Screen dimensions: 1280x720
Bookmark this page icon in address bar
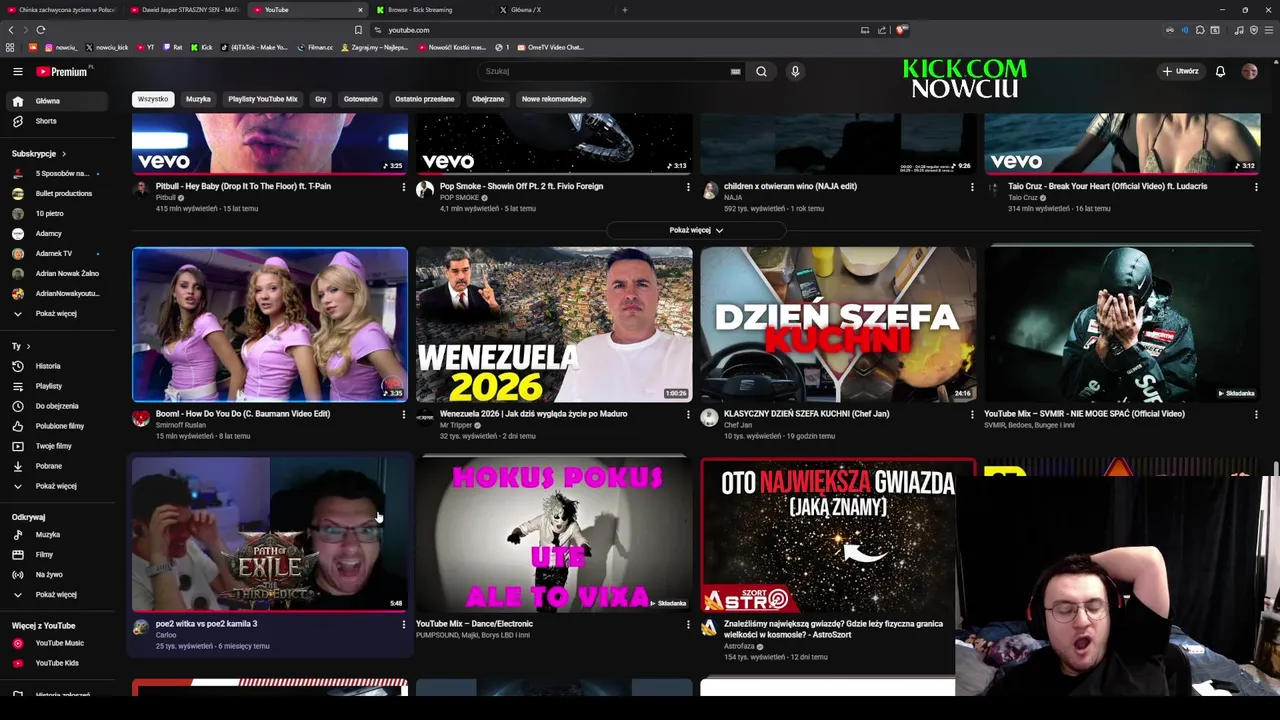(x=358, y=30)
